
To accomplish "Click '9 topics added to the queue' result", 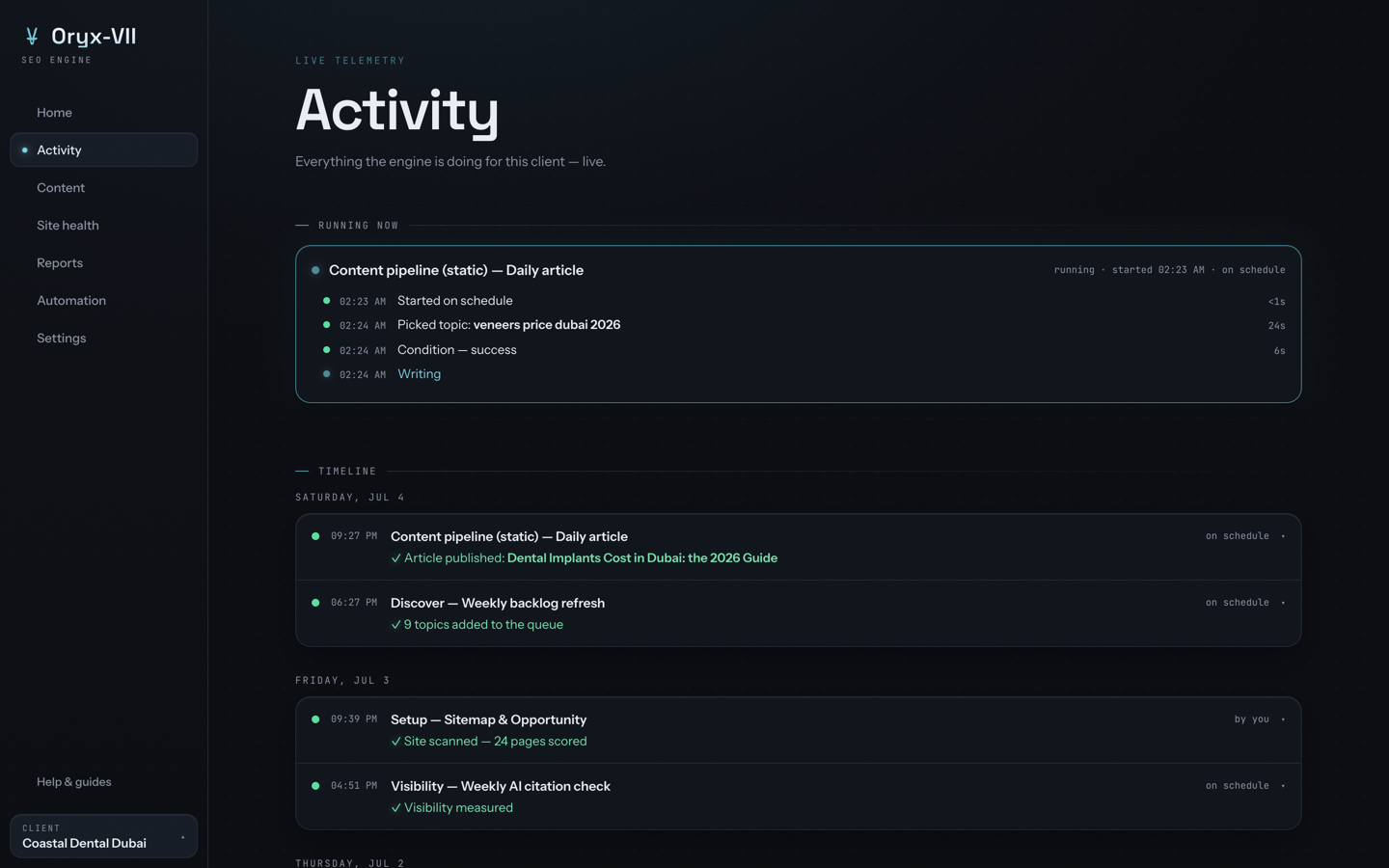I will point(483,625).
